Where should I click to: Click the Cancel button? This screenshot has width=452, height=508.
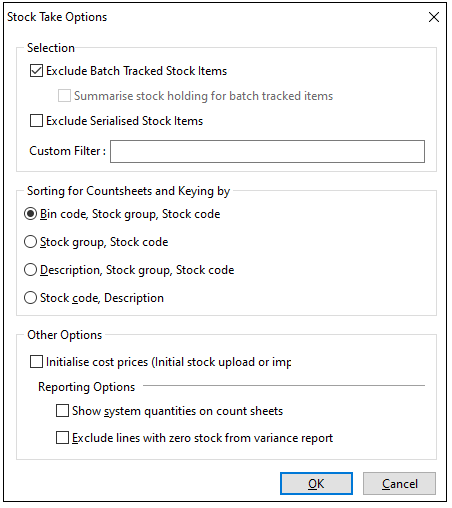click(399, 483)
